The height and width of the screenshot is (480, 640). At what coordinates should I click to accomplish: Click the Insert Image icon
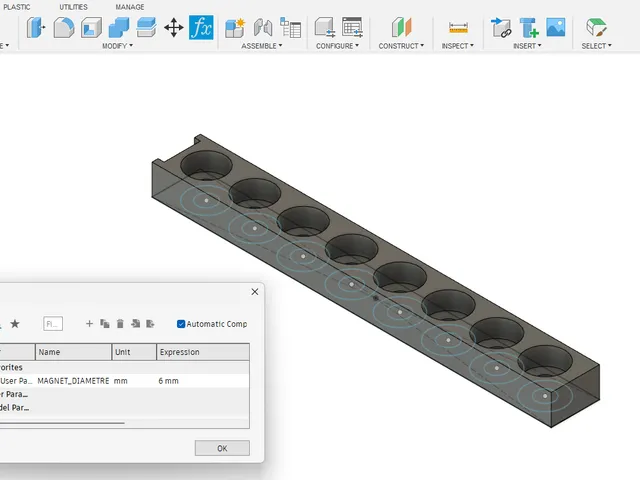coord(556,27)
